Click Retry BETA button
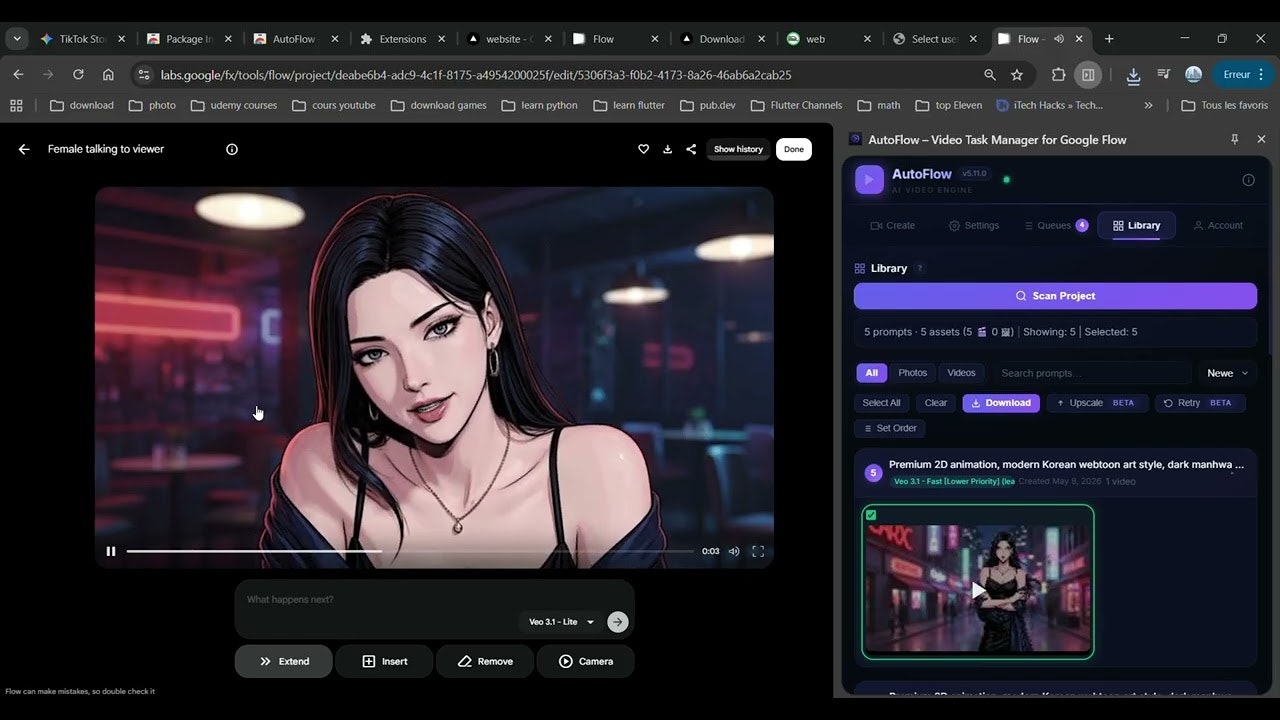1280x720 pixels. tap(1200, 403)
